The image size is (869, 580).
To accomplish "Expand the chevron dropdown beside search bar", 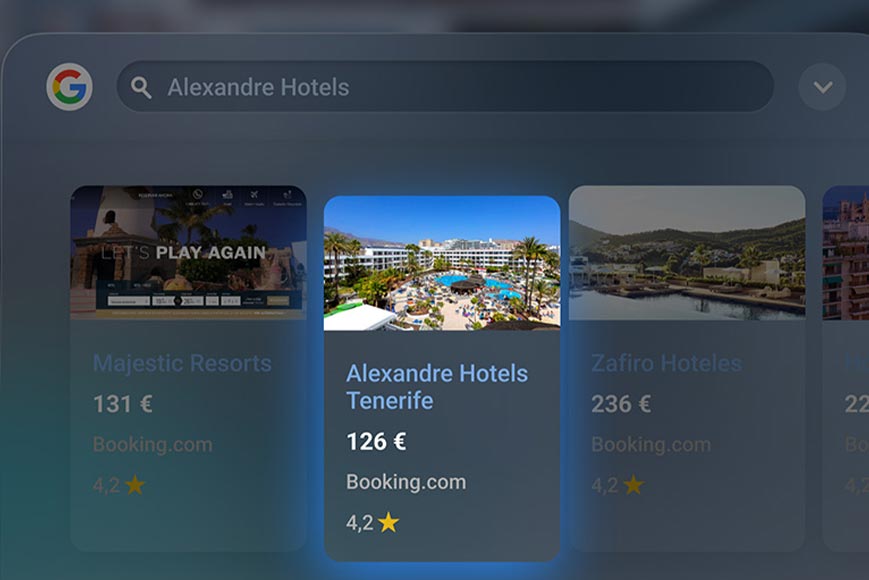I will click(x=822, y=87).
